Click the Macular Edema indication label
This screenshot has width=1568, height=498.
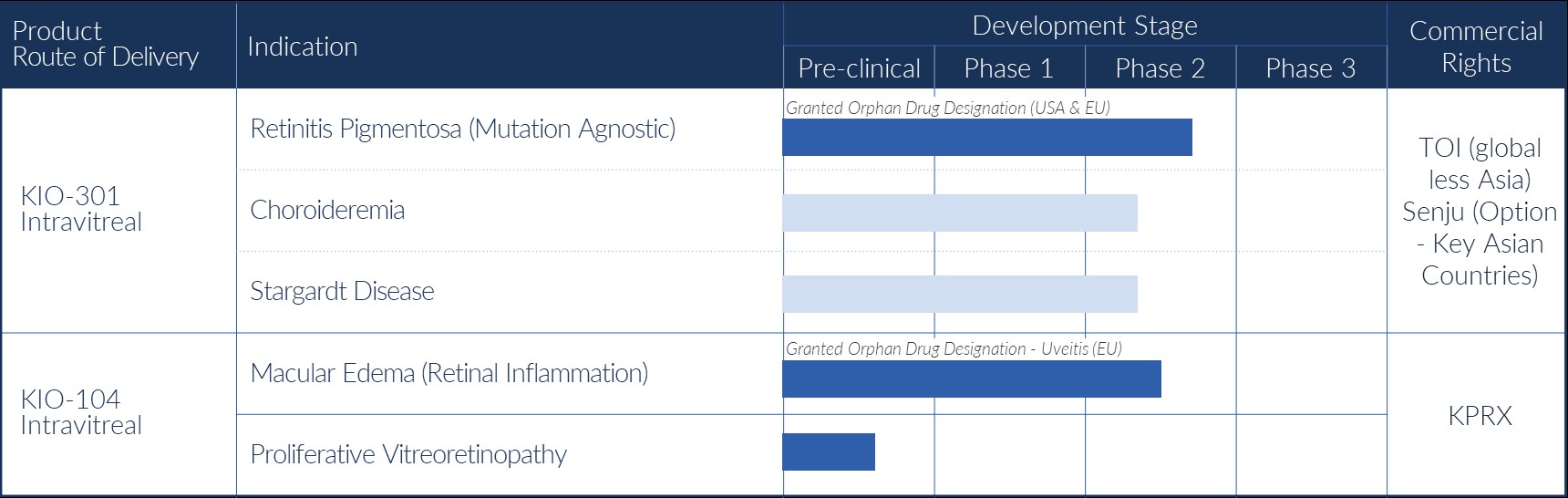point(449,373)
